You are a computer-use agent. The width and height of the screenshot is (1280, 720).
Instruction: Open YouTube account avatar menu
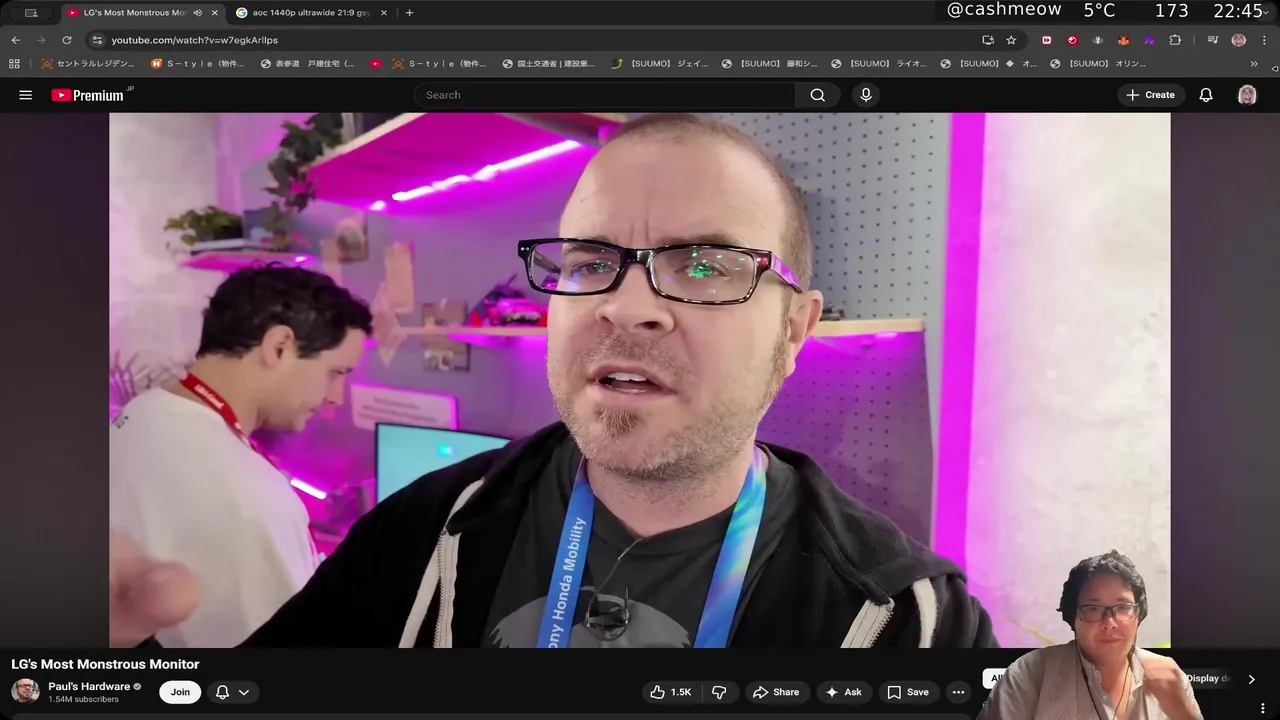pos(1247,95)
